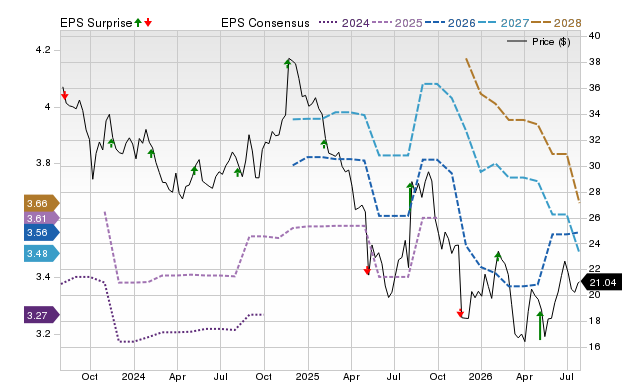Select the tall green surprise arrow after Apr 2026

pos(540,325)
